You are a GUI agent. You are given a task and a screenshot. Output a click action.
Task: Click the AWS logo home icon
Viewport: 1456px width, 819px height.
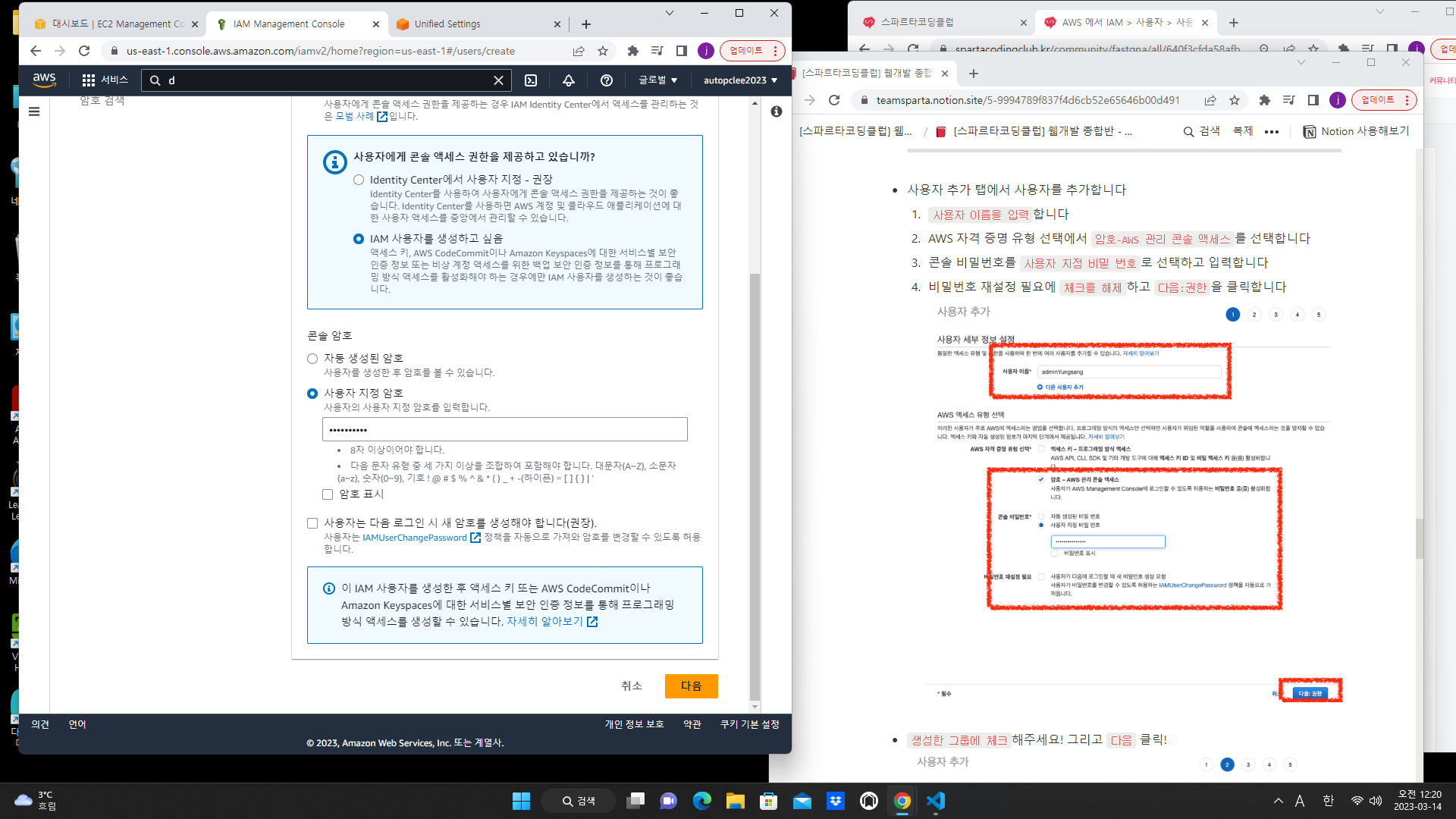click(44, 80)
